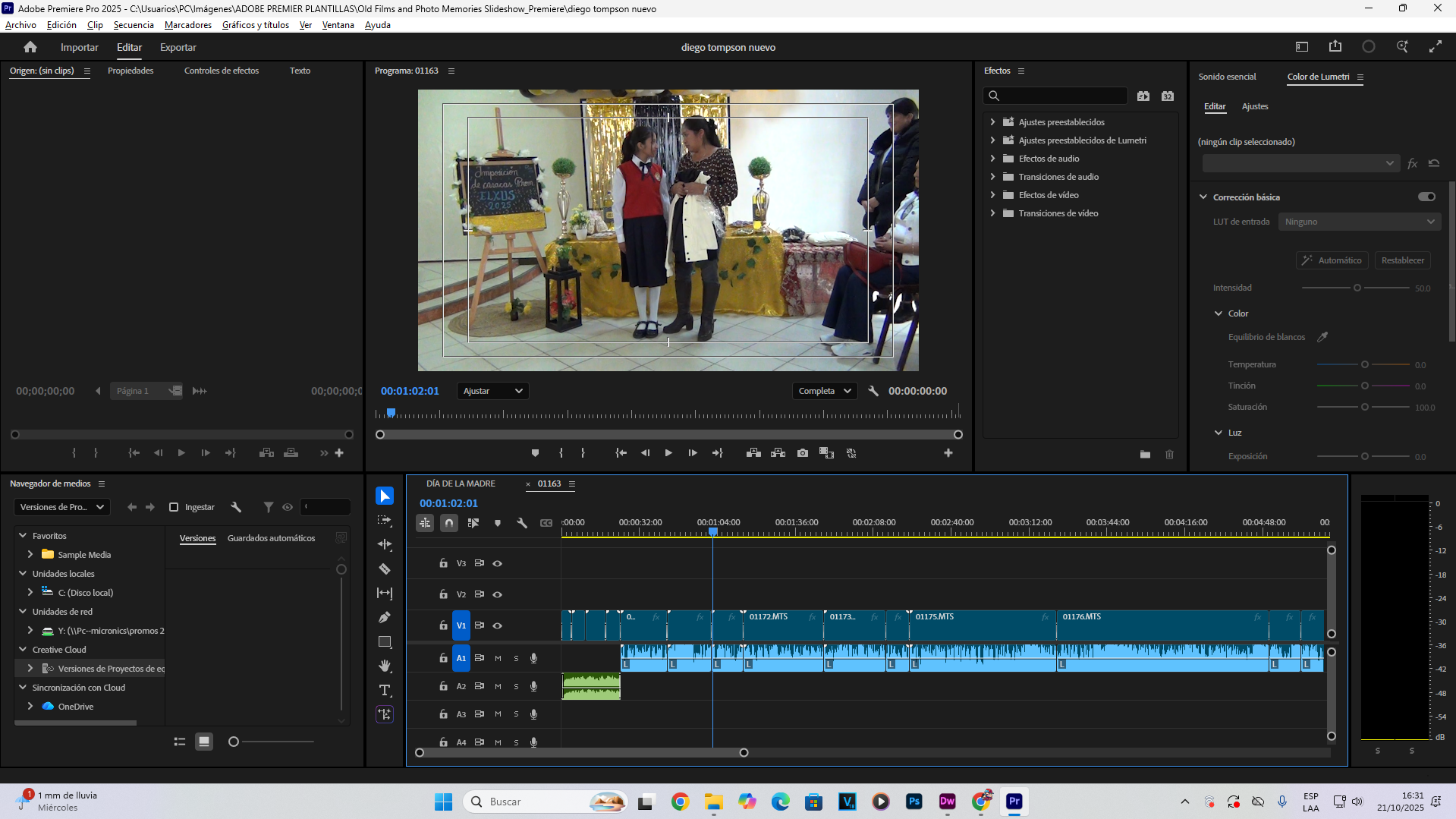The width and height of the screenshot is (1456, 819).
Task: Toggle the Corrección básica switch
Action: point(1426,197)
